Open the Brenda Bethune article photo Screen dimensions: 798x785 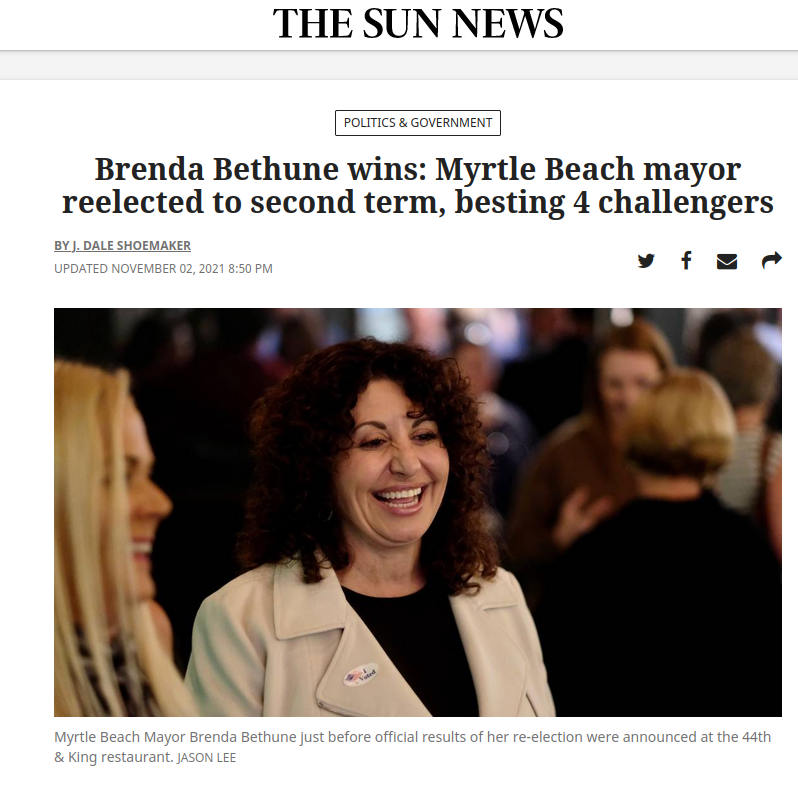pos(418,512)
